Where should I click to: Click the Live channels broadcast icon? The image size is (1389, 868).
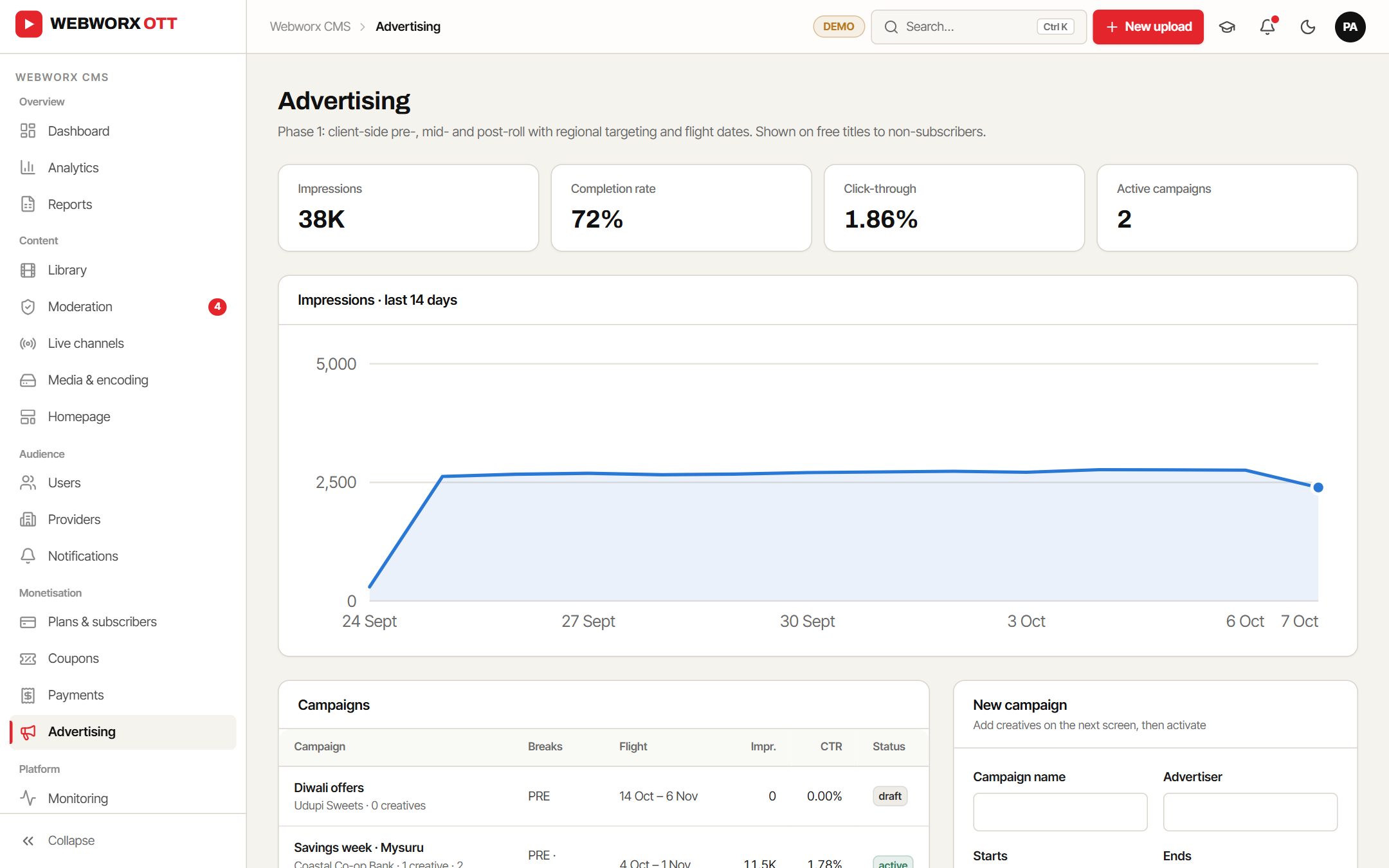pyautogui.click(x=28, y=343)
